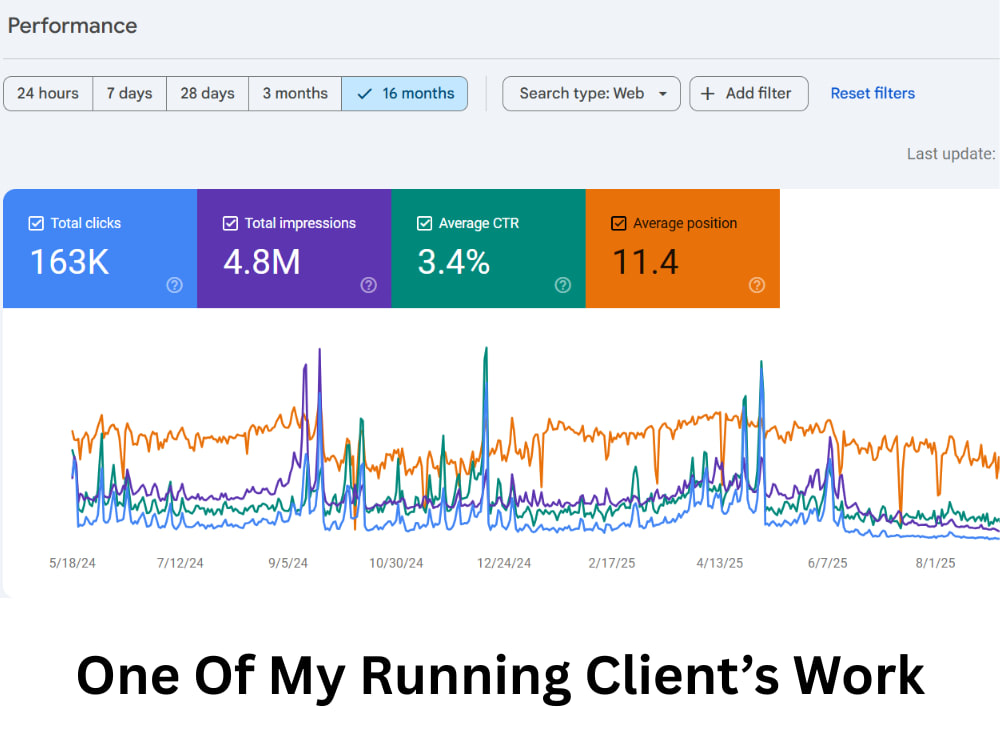1000x750 pixels.
Task: Click the 163K total clicks value
Action: pyautogui.click(x=70, y=262)
